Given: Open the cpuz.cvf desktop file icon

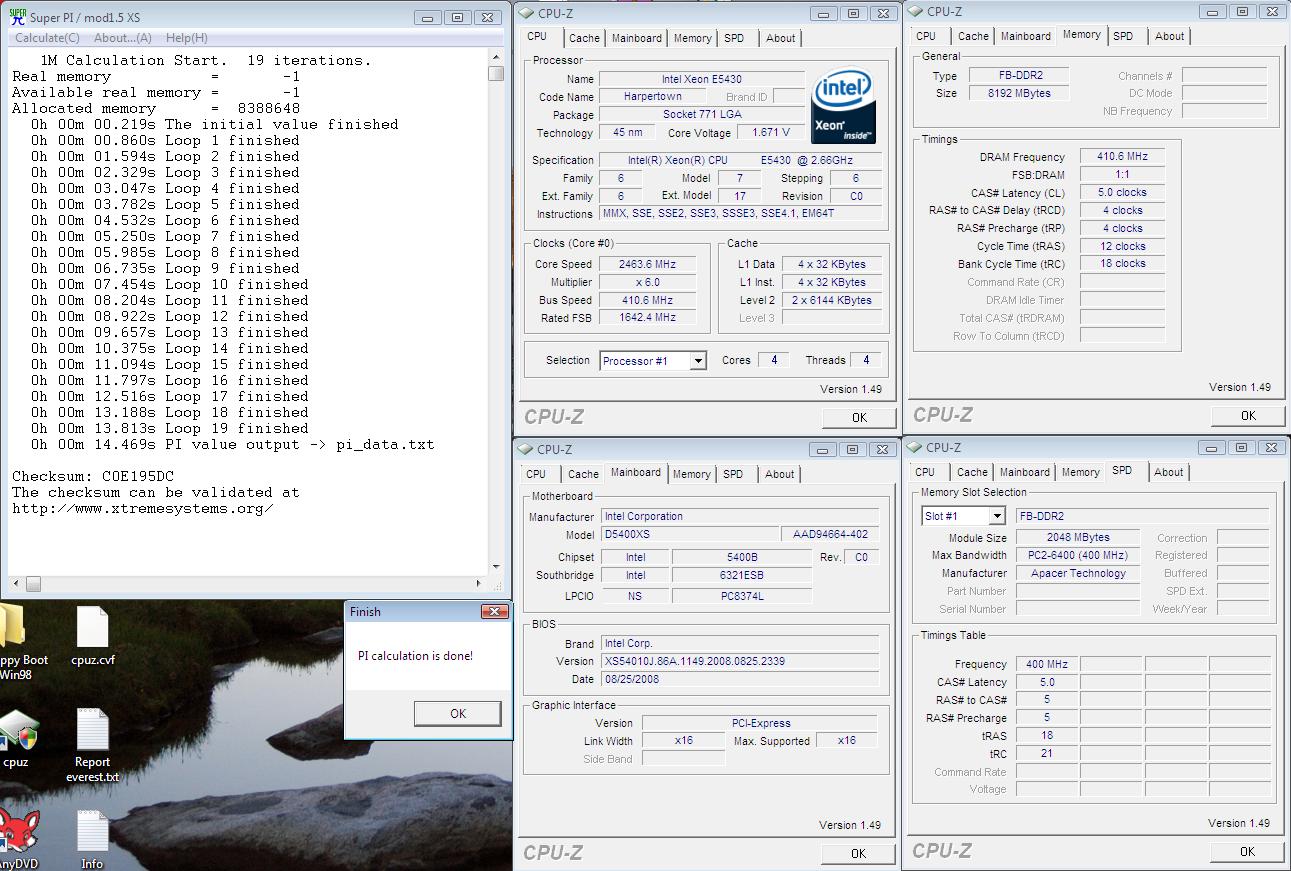Looking at the screenshot, I should (x=92, y=635).
